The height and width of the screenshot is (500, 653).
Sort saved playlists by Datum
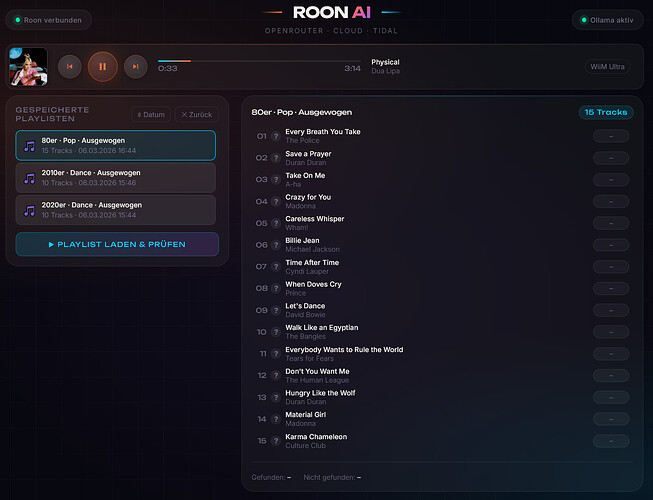coord(151,114)
